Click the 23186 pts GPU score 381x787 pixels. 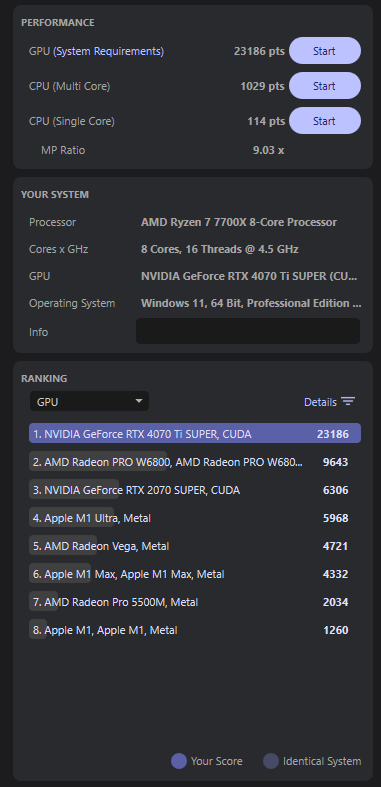click(259, 51)
